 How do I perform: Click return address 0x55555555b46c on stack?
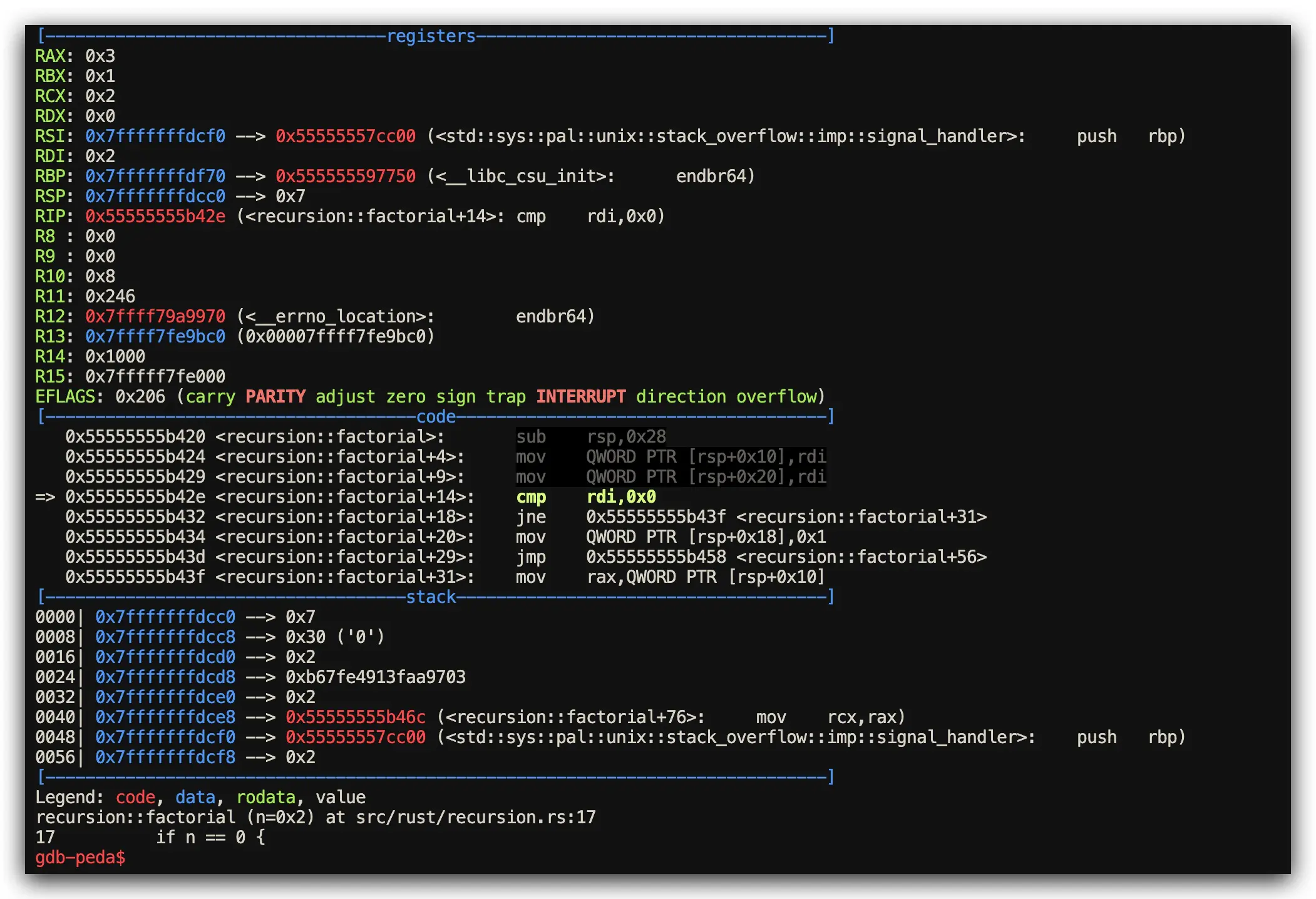[x=356, y=717]
